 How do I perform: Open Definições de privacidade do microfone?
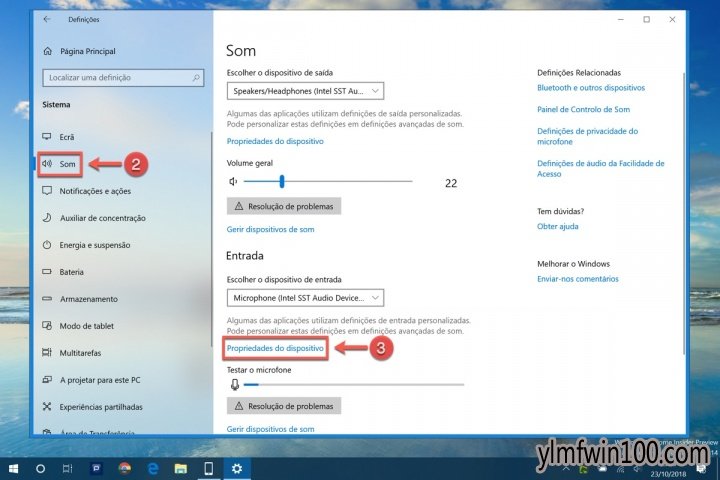[587, 136]
